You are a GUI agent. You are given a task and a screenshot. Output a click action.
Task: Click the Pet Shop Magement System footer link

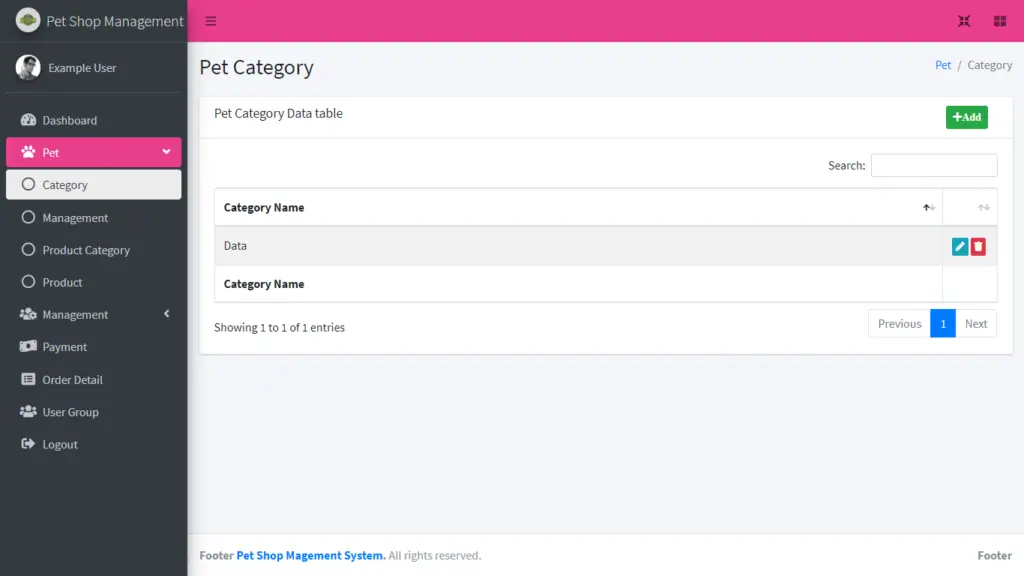click(x=310, y=555)
